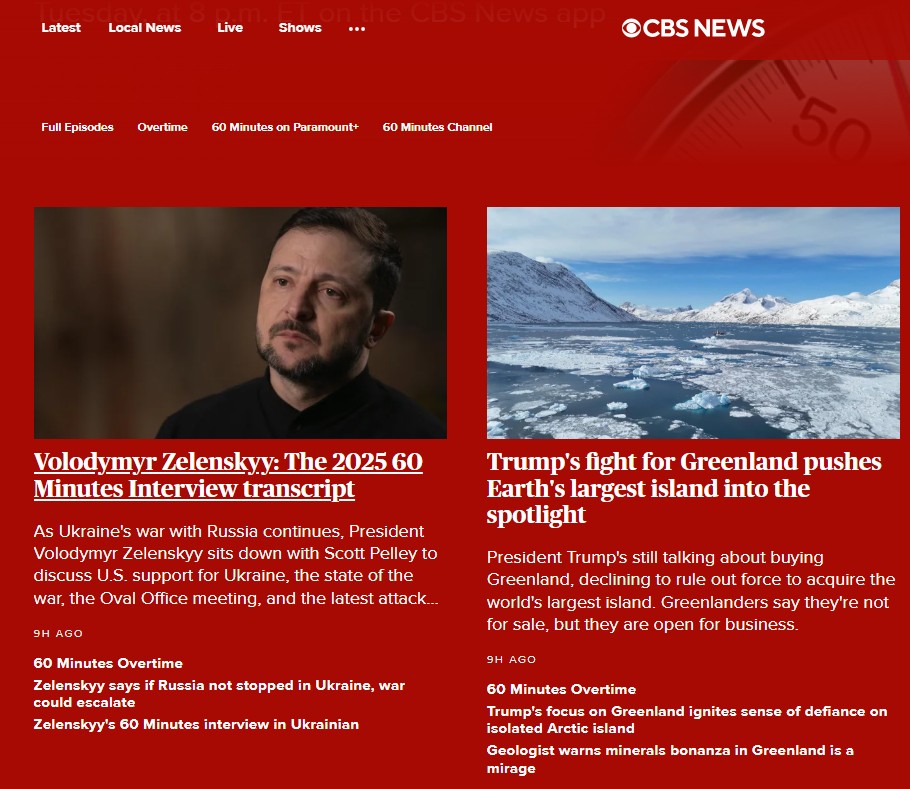Image resolution: width=910 pixels, height=789 pixels.
Task: Open Zelenskyy interview thumbnail image
Action: pyautogui.click(x=240, y=323)
